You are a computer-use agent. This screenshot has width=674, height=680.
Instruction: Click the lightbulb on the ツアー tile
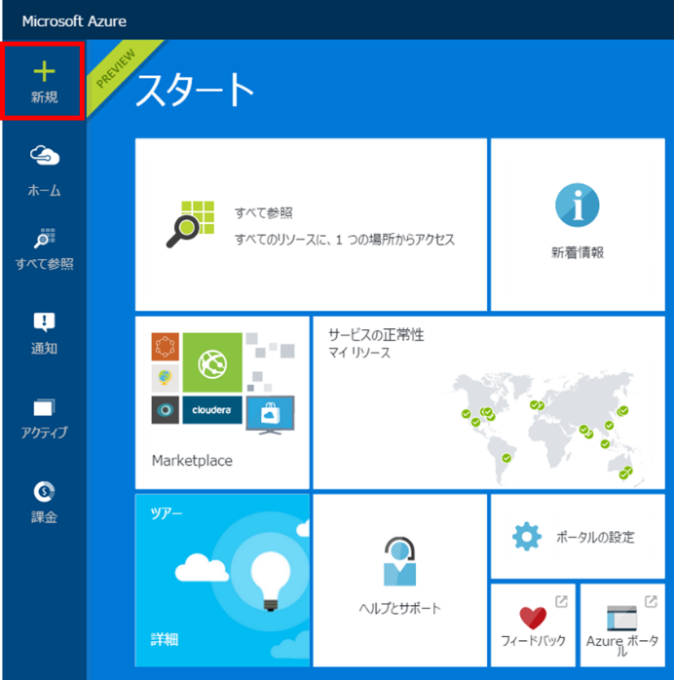tap(271, 580)
